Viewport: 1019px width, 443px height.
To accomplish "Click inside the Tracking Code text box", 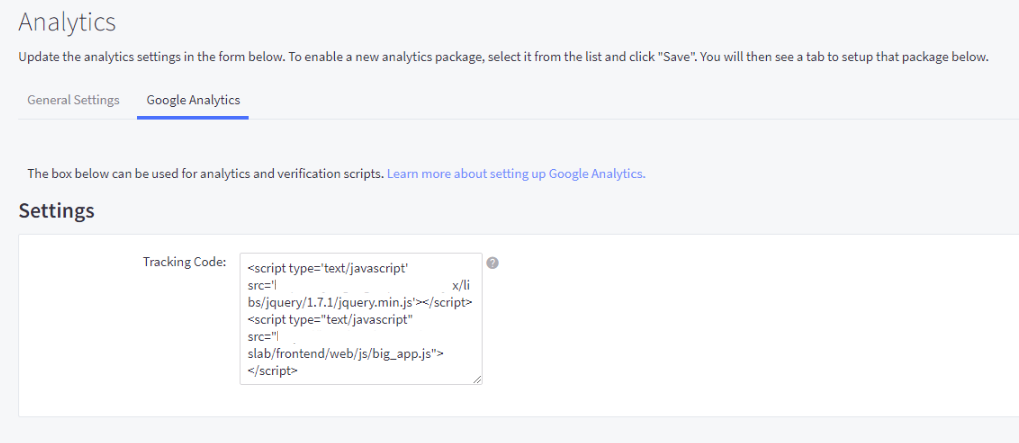I will click(361, 319).
